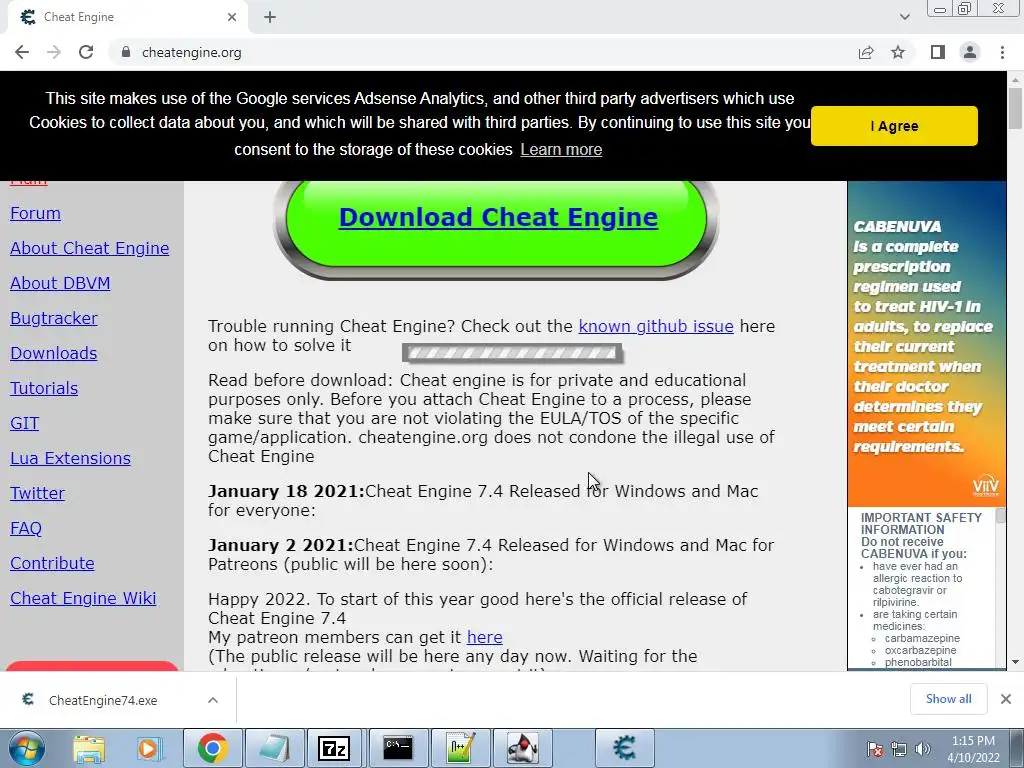Open the tab search chevron
The width and height of the screenshot is (1024, 768).
click(904, 17)
